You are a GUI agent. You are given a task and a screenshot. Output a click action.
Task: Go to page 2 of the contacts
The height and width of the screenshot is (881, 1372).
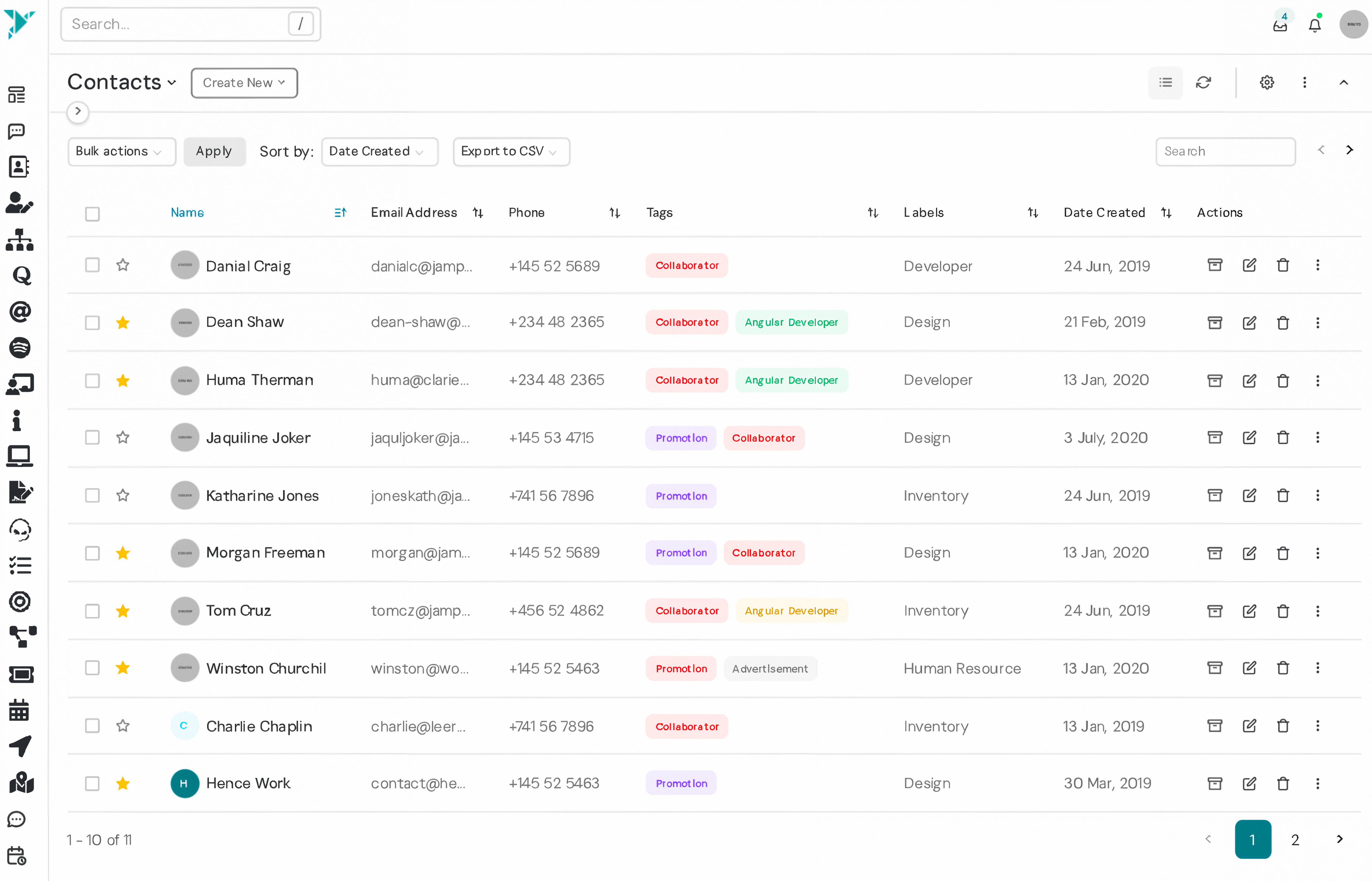(1295, 839)
